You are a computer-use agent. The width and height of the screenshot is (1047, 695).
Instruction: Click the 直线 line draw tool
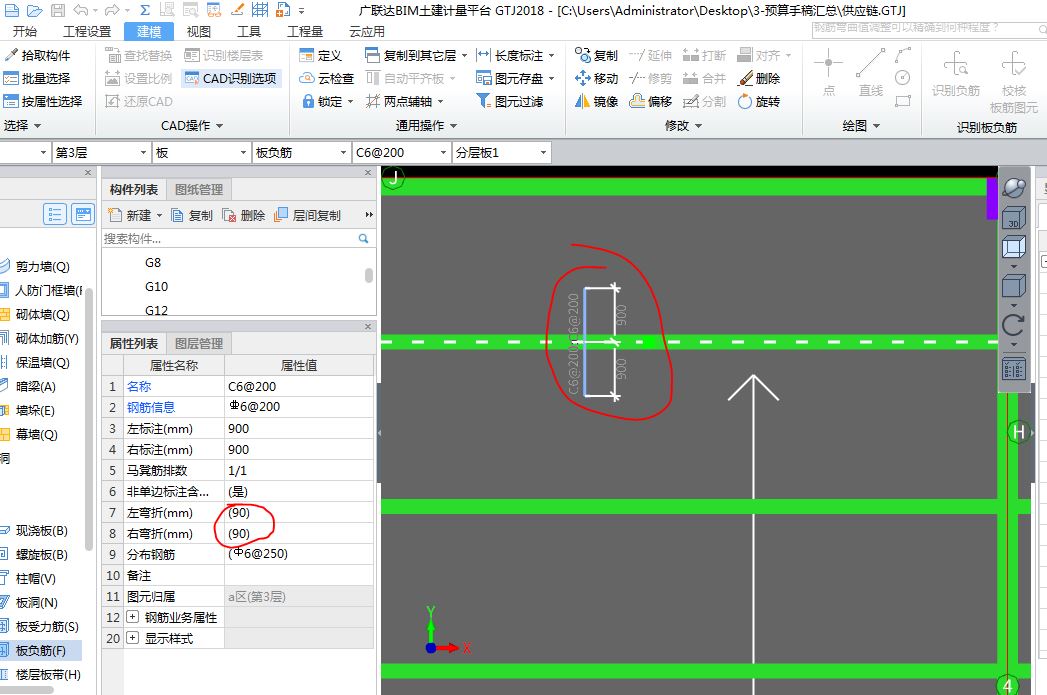(x=871, y=73)
